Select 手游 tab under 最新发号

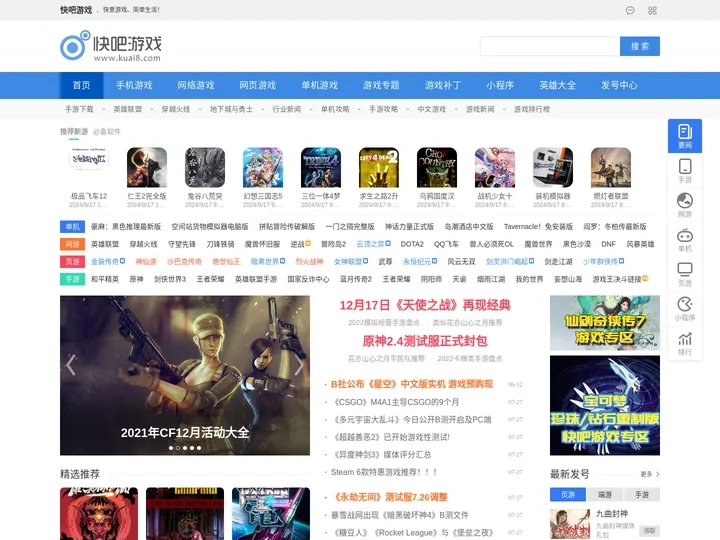[x=642, y=495]
